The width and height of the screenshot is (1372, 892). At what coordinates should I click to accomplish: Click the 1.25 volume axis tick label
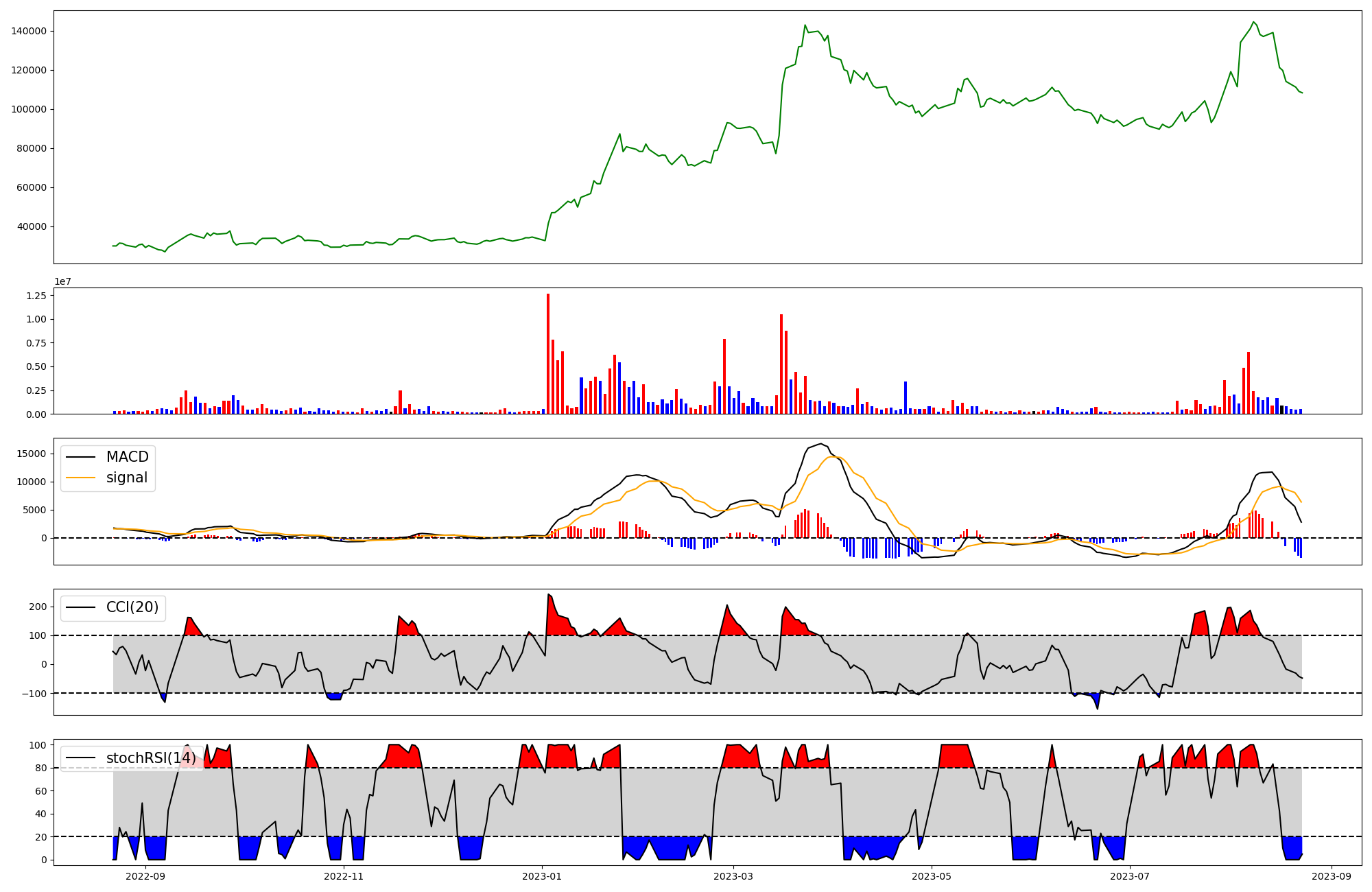[x=36, y=296]
